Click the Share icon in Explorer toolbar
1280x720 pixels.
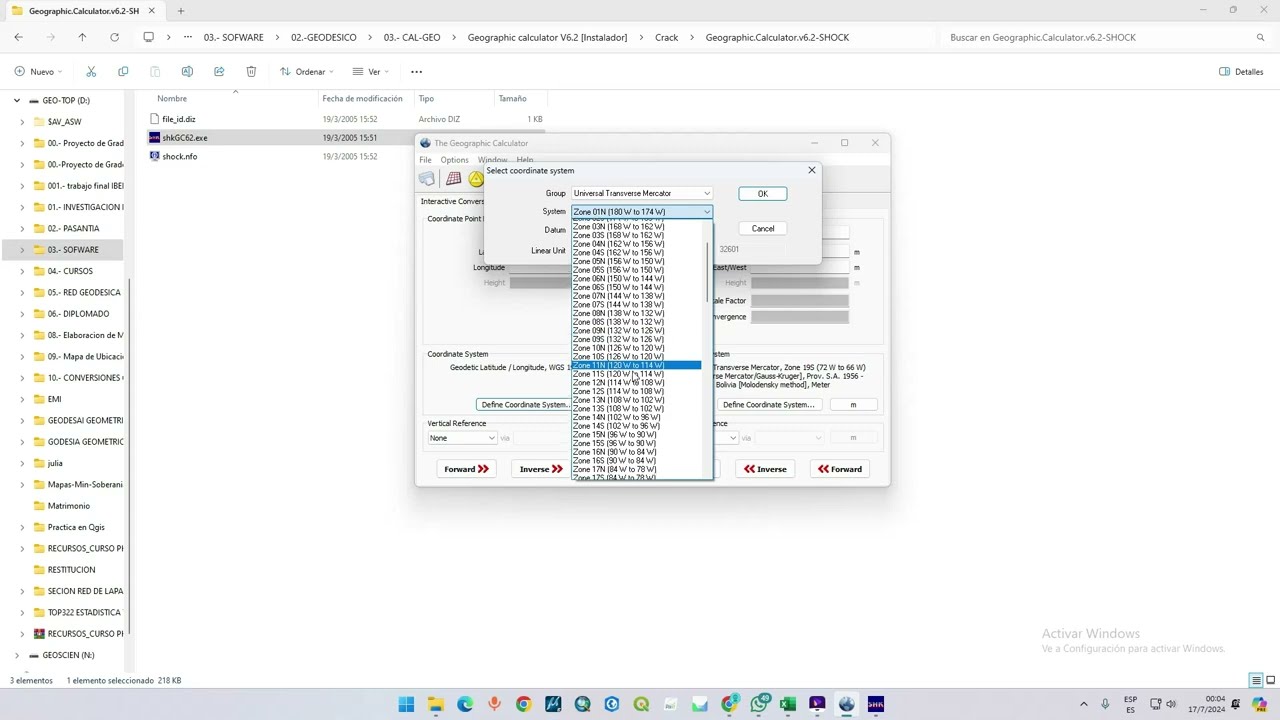219,72
